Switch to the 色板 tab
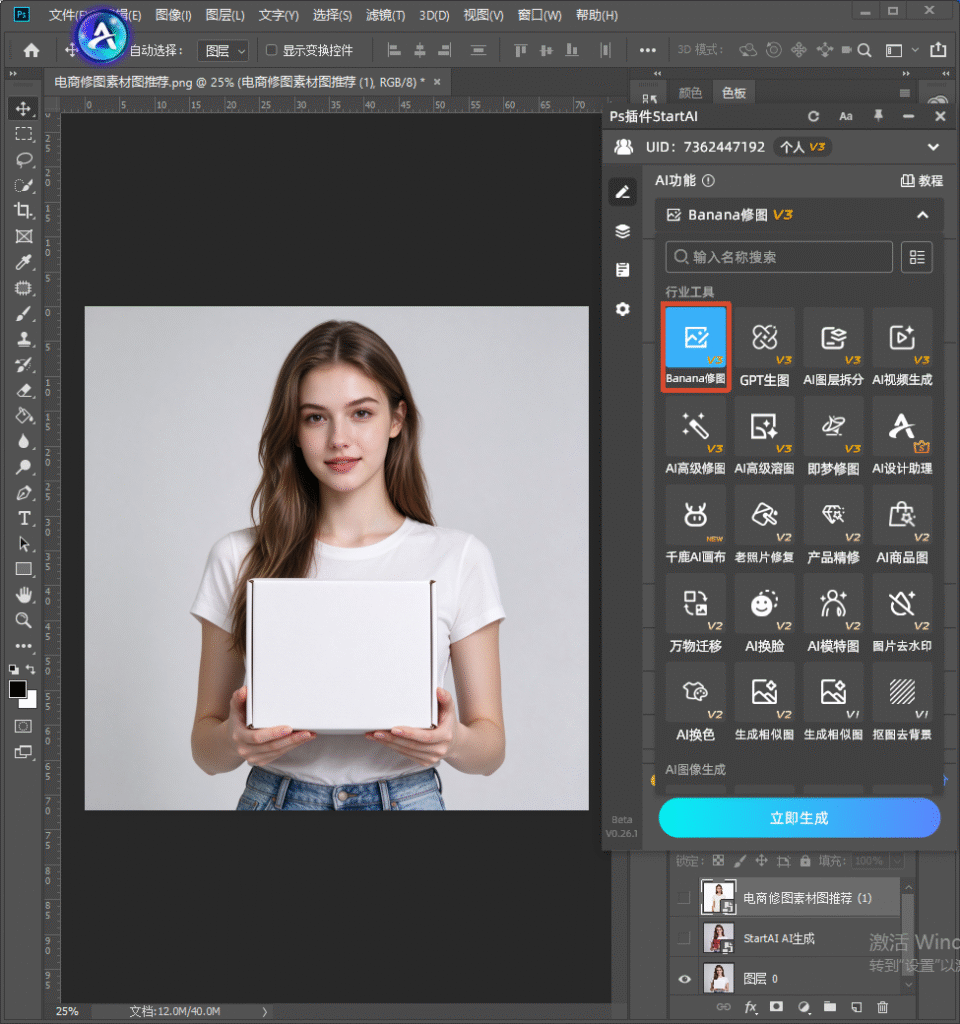 click(x=733, y=93)
